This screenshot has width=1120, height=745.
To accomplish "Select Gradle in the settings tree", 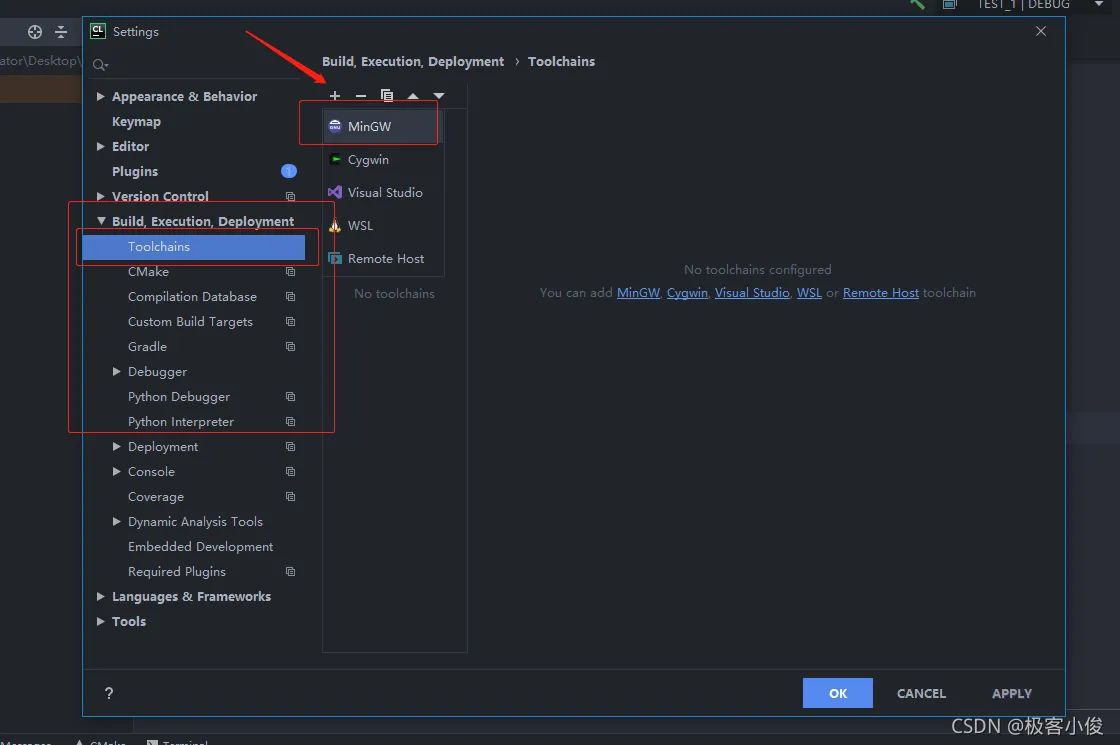I will pos(147,346).
